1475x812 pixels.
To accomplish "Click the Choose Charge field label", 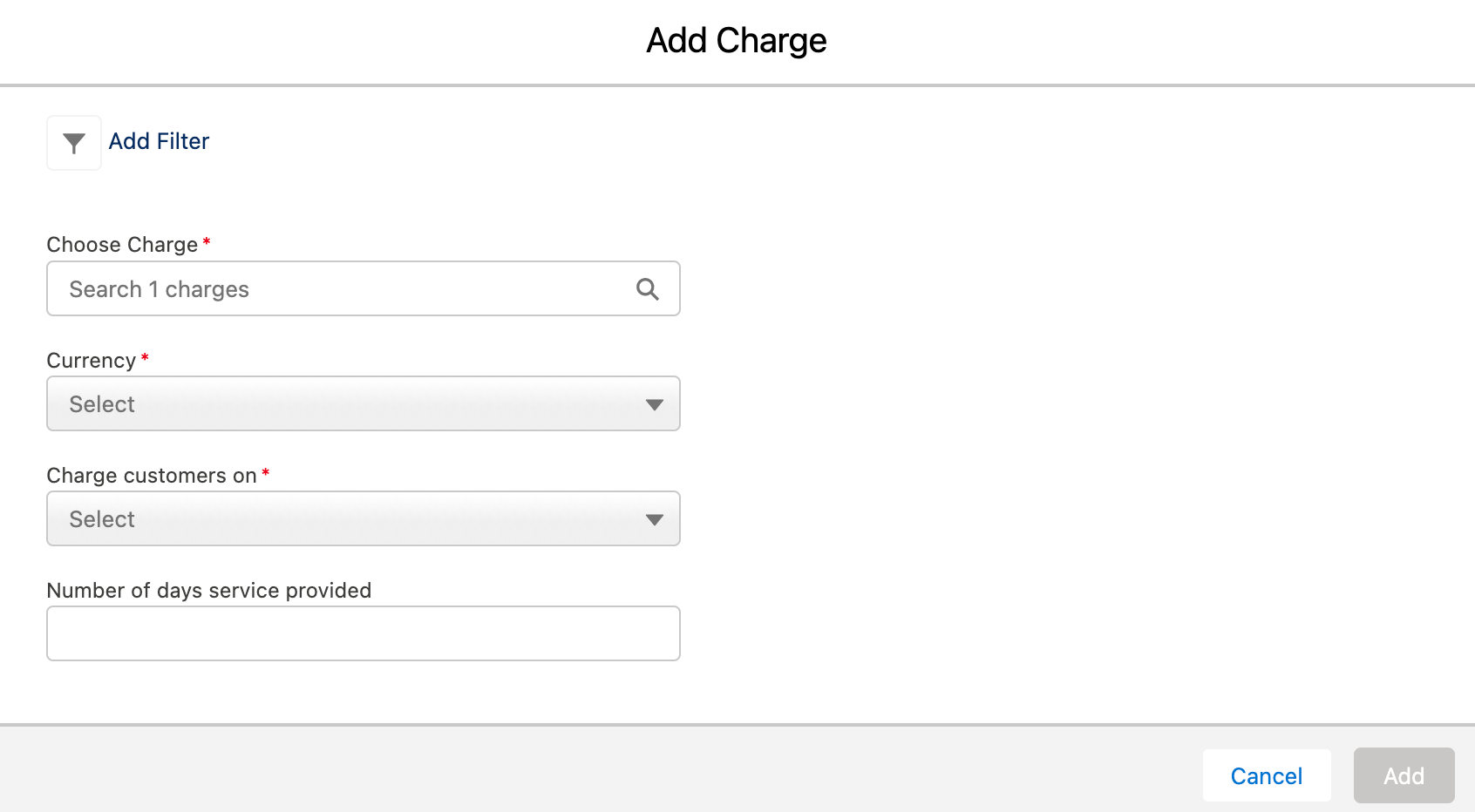I will (122, 245).
